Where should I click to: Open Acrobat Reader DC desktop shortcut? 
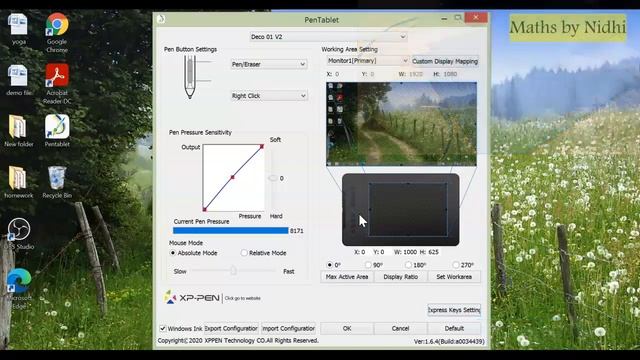coord(57,84)
